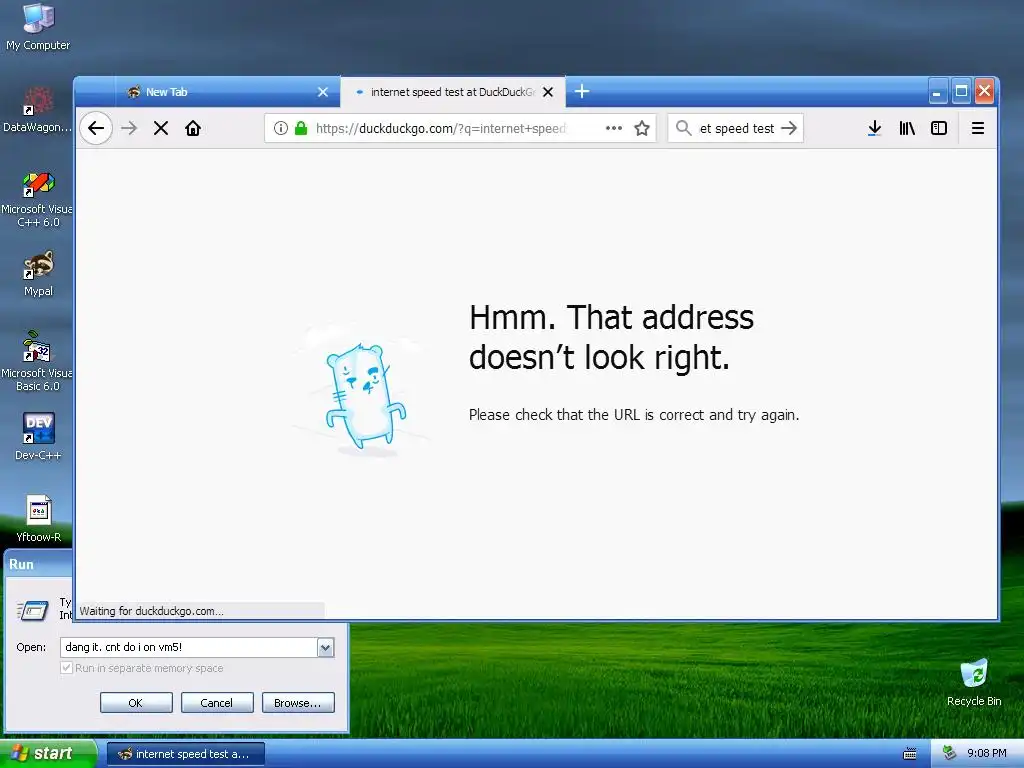
Task: Open the downloads arrow icon
Action: pos(874,128)
